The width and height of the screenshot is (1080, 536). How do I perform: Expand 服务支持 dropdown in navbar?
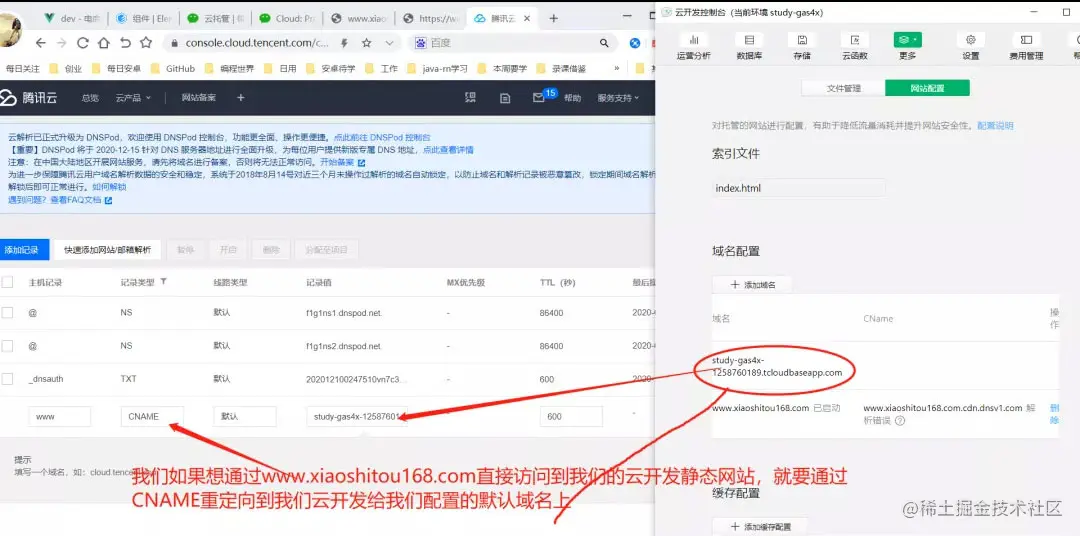618,98
